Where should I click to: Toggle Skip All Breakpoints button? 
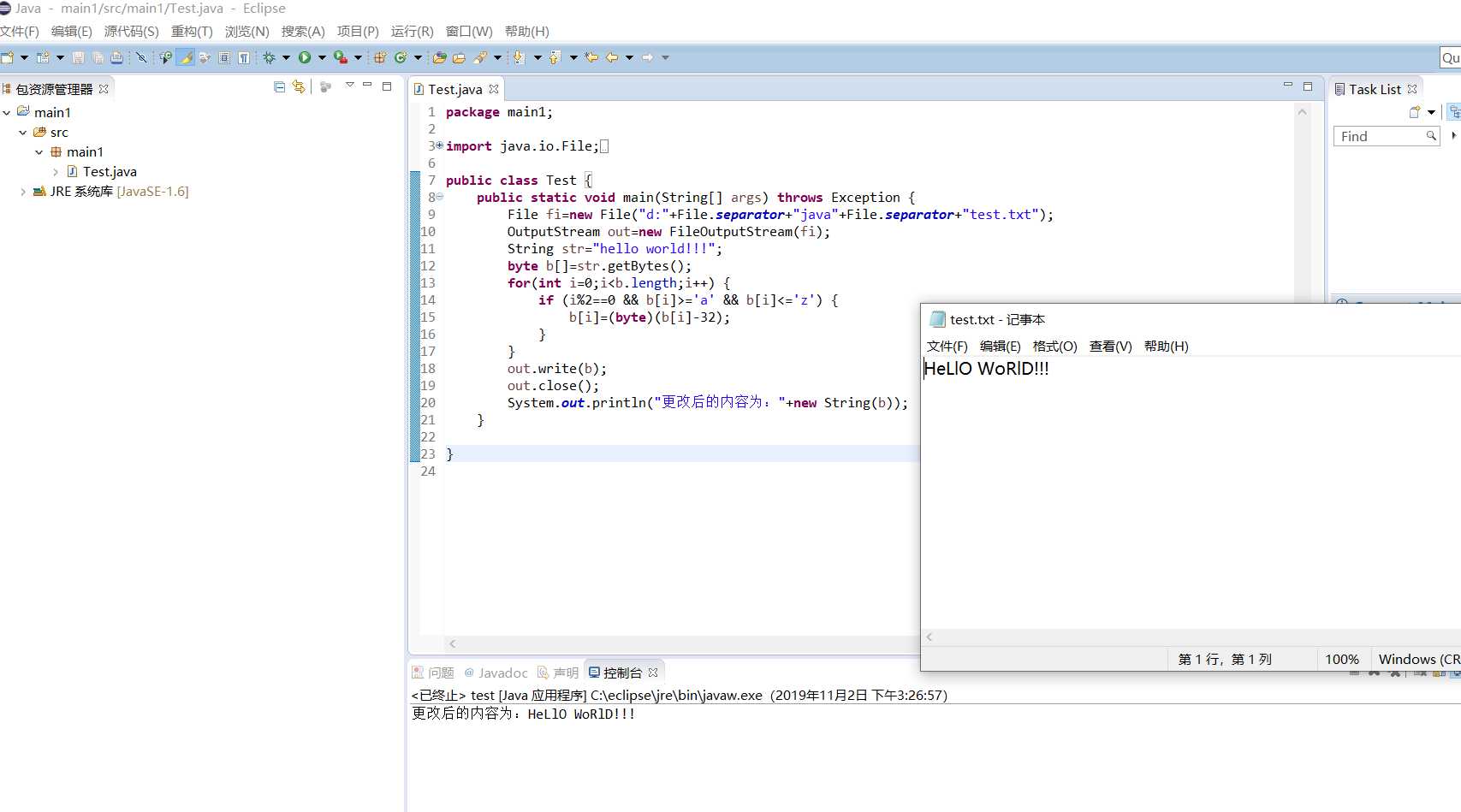(x=141, y=57)
